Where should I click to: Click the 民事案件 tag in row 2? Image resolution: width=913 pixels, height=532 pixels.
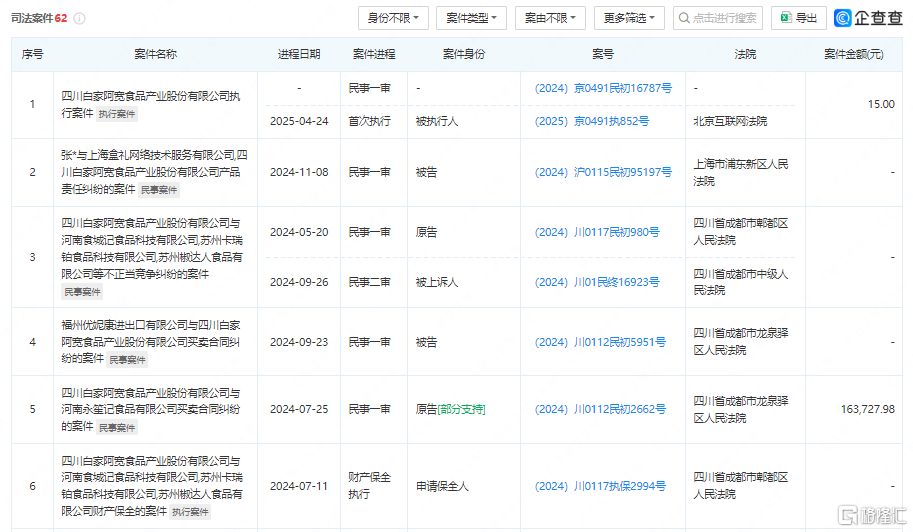click(x=160, y=190)
